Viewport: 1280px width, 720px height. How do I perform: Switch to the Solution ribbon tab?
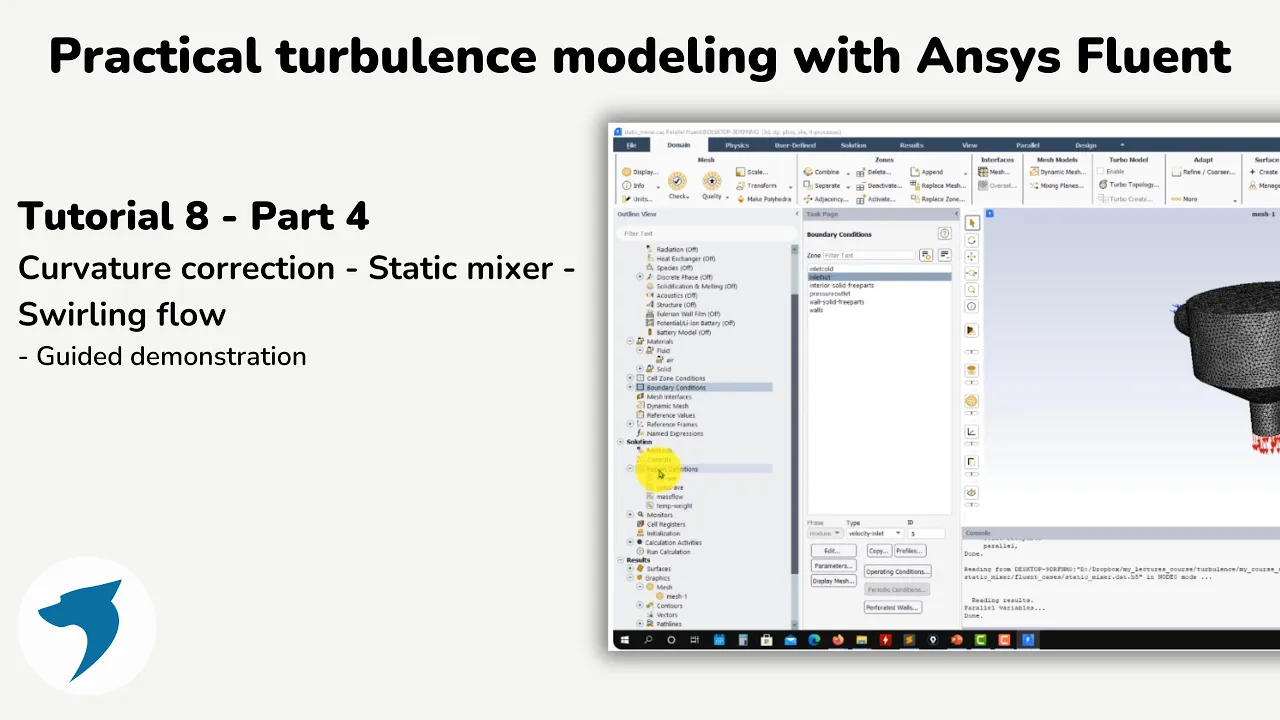pyautogui.click(x=853, y=145)
